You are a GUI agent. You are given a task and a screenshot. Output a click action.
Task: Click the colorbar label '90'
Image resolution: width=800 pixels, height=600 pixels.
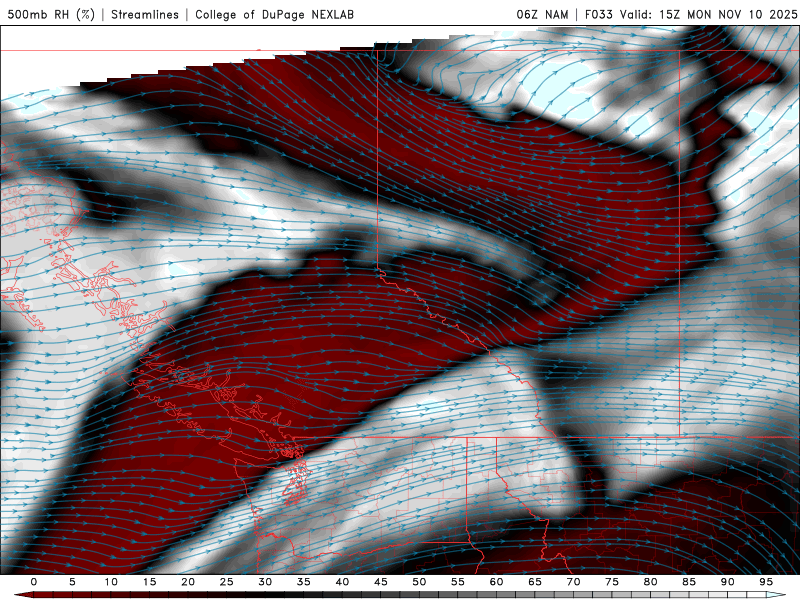pos(727,582)
